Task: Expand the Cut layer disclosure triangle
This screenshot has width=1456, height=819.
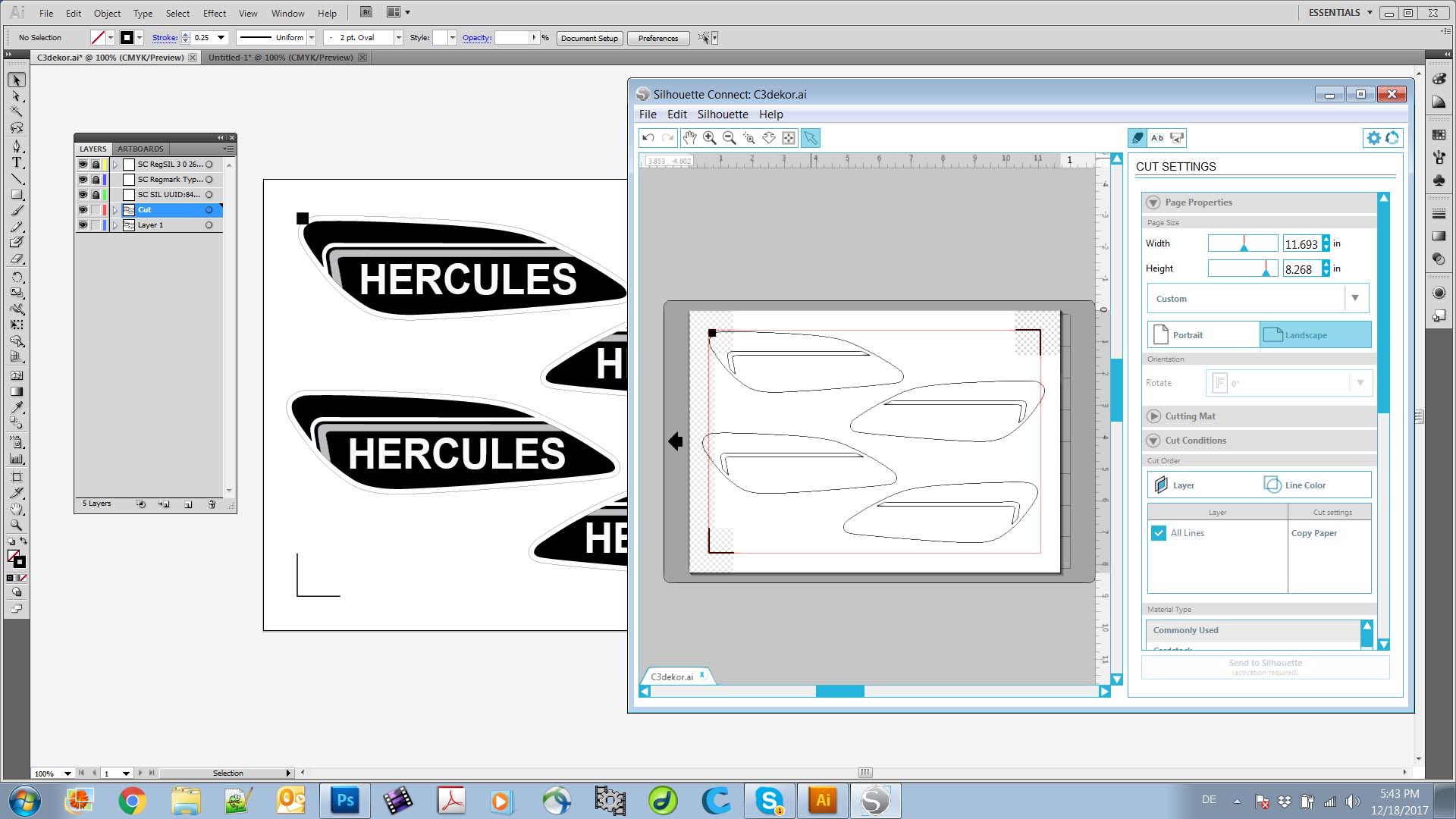Action: (x=115, y=210)
